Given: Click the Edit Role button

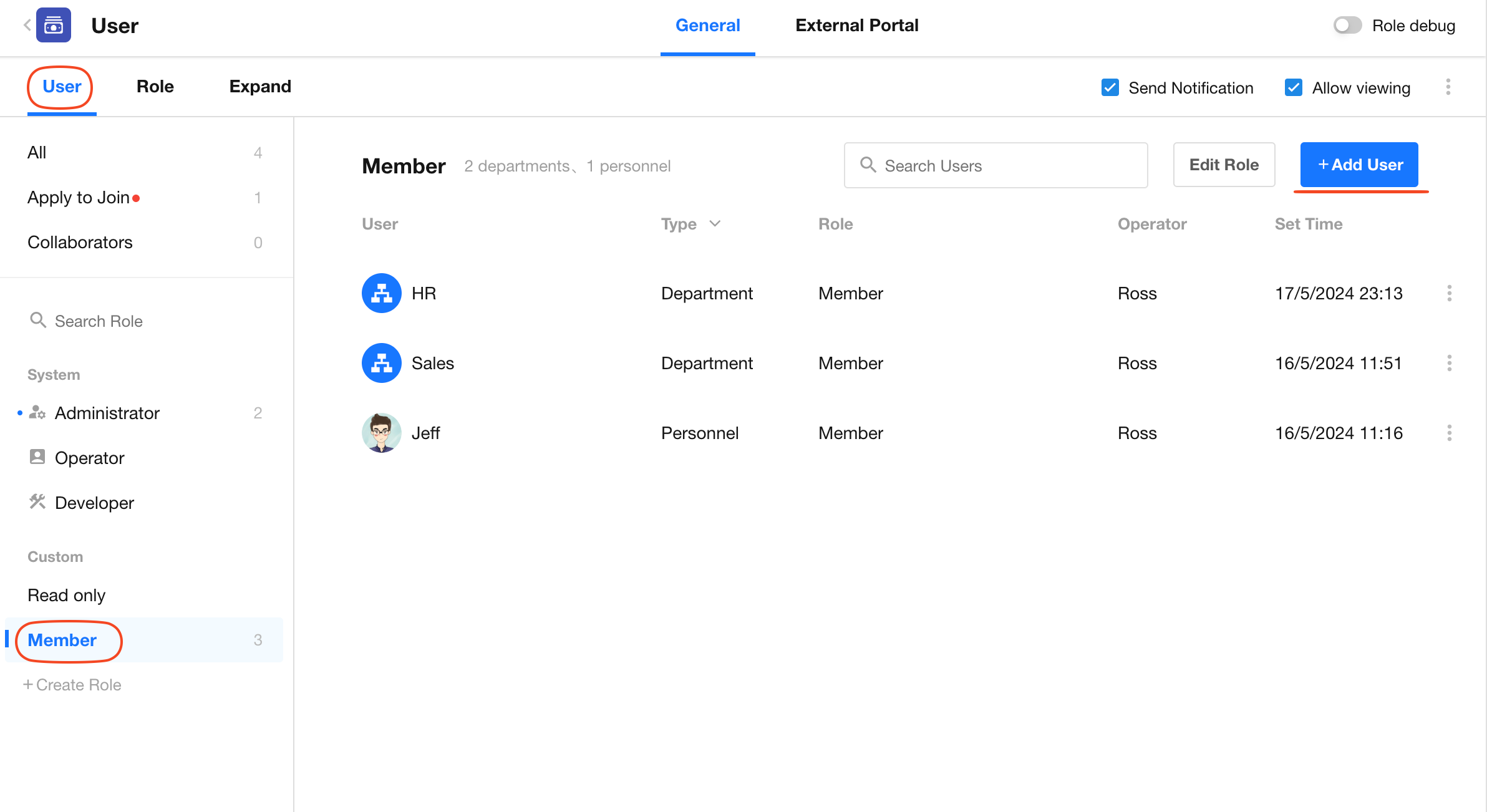Looking at the screenshot, I should tap(1223, 165).
